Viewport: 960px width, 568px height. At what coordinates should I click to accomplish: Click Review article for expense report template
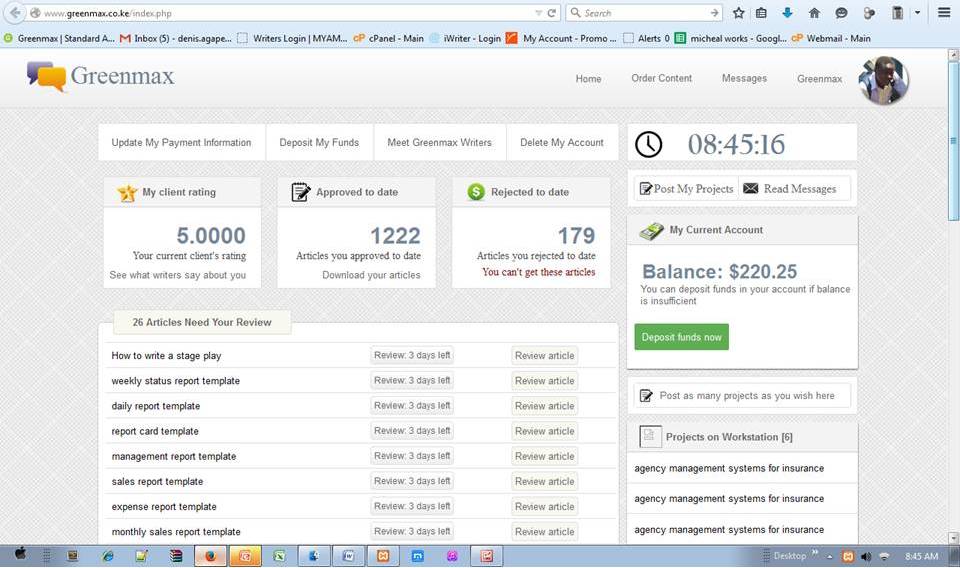(544, 507)
